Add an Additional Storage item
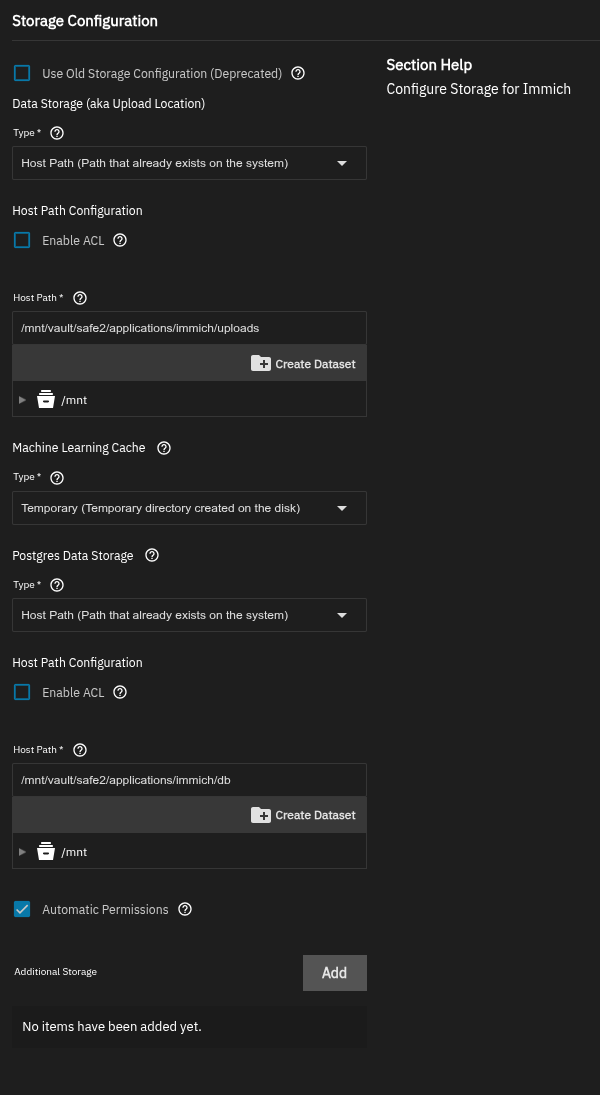Image resolution: width=600 pixels, height=1095 pixels. (334, 972)
